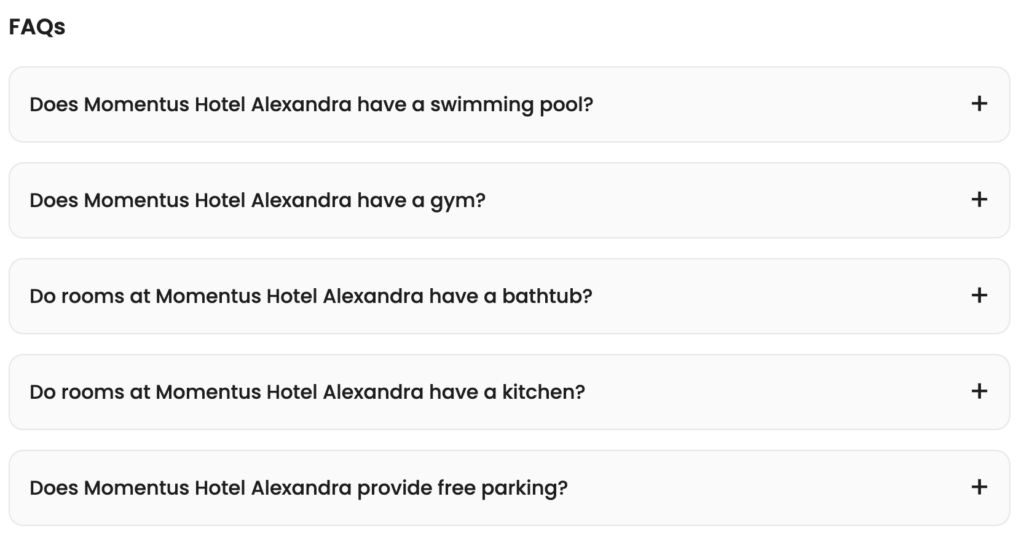This screenshot has width=1024, height=542.
Task: Click the plus icon next to free parking
Action: (978, 487)
